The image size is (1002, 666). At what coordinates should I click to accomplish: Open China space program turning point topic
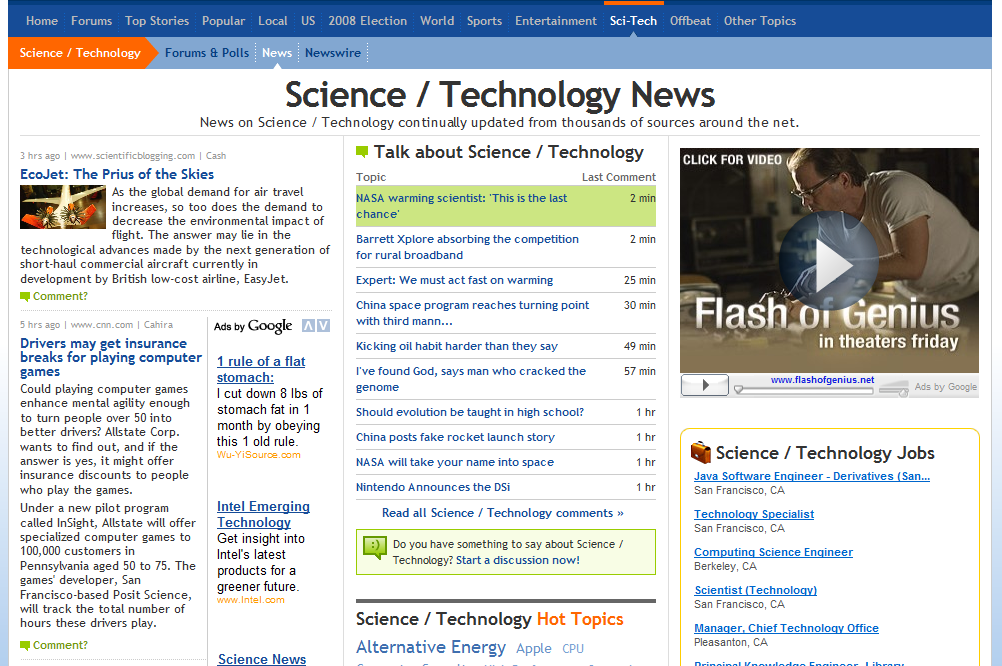coord(472,313)
